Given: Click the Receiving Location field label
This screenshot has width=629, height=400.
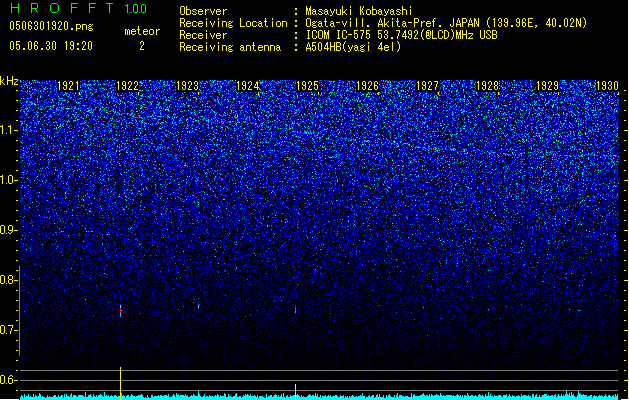Looking at the screenshot, I should coord(233,23).
